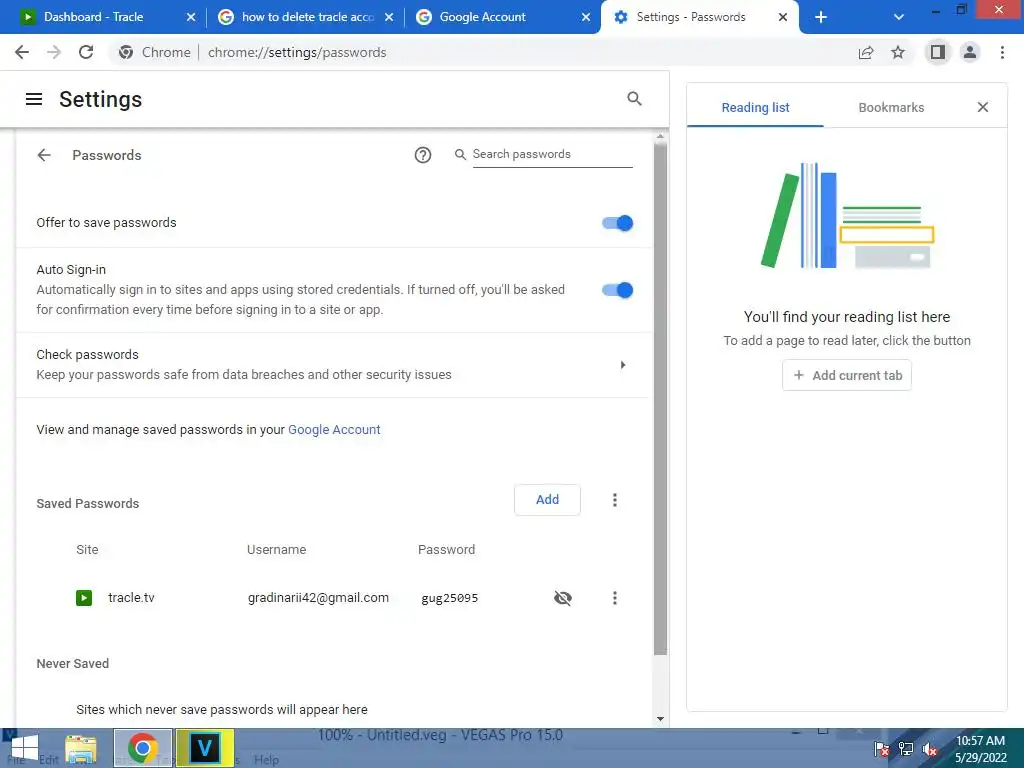The width and height of the screenshot is (1024, 768).
Task: Click Add saved password button
Action: (547, 500)
